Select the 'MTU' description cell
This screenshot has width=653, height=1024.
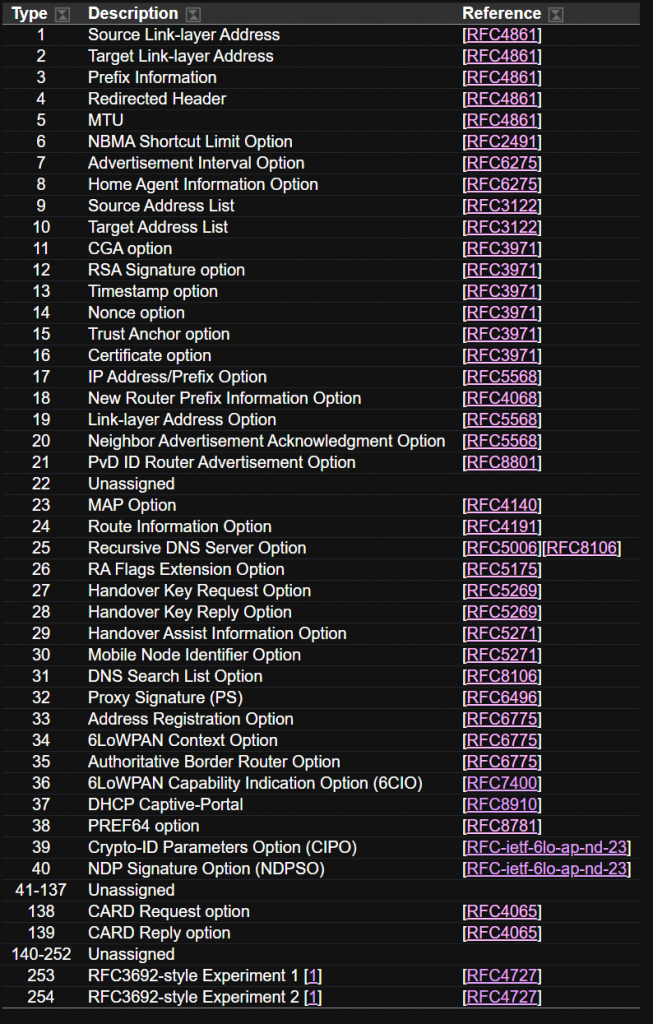105,121
